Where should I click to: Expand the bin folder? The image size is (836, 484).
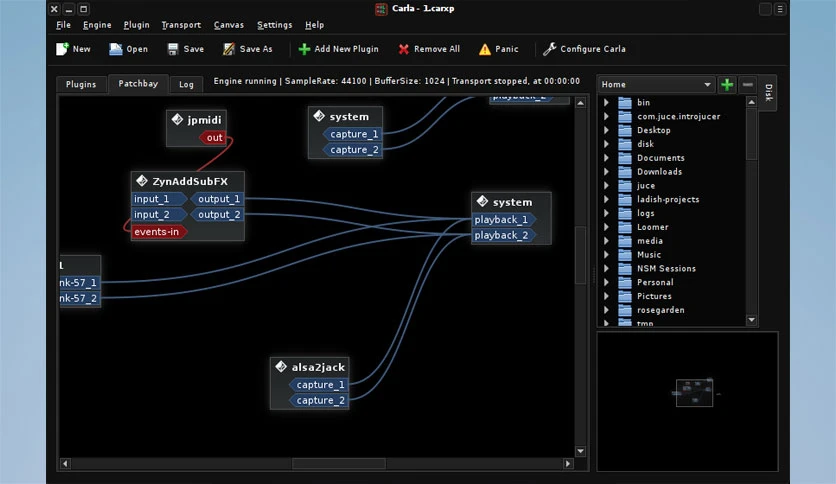pos(606,102)
